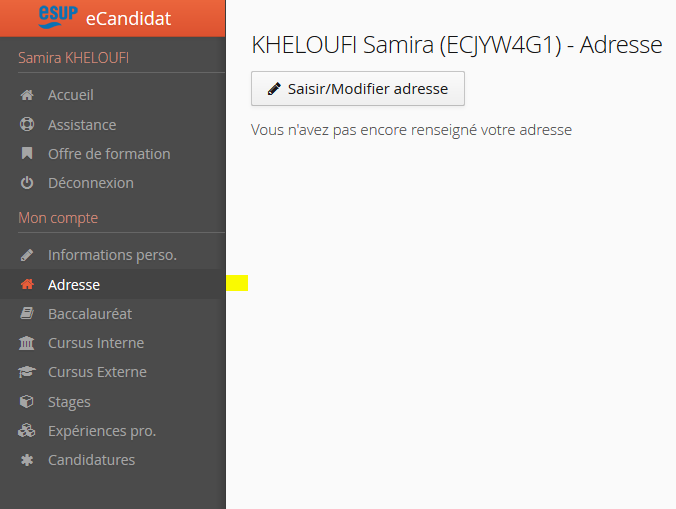Go to the Assistance page

click(82, 125)
